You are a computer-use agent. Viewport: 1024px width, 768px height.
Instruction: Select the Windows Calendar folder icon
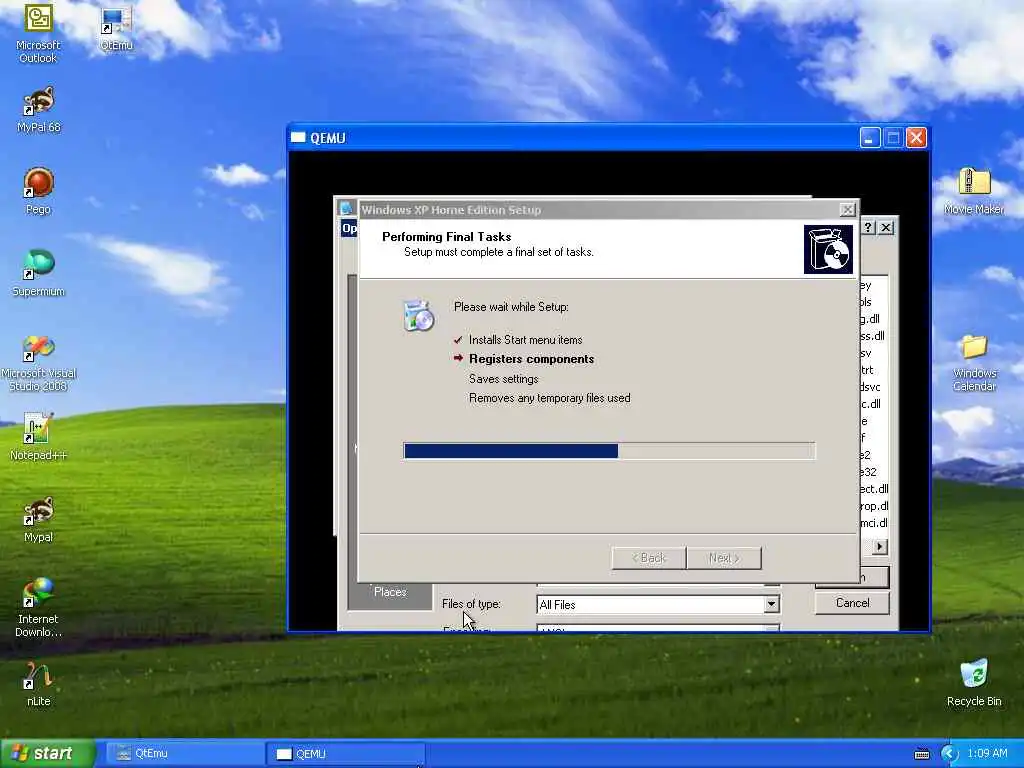click(x=974, y=363)
